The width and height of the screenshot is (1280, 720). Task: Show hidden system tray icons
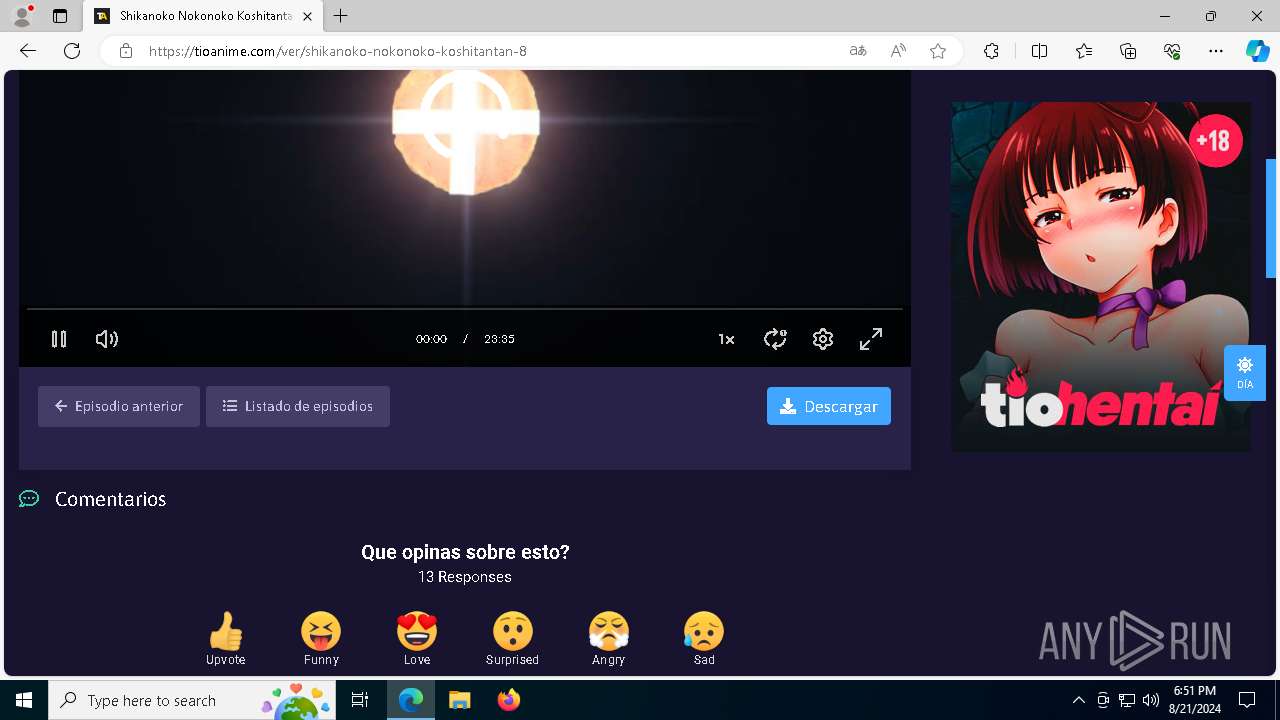(1078, 700)
